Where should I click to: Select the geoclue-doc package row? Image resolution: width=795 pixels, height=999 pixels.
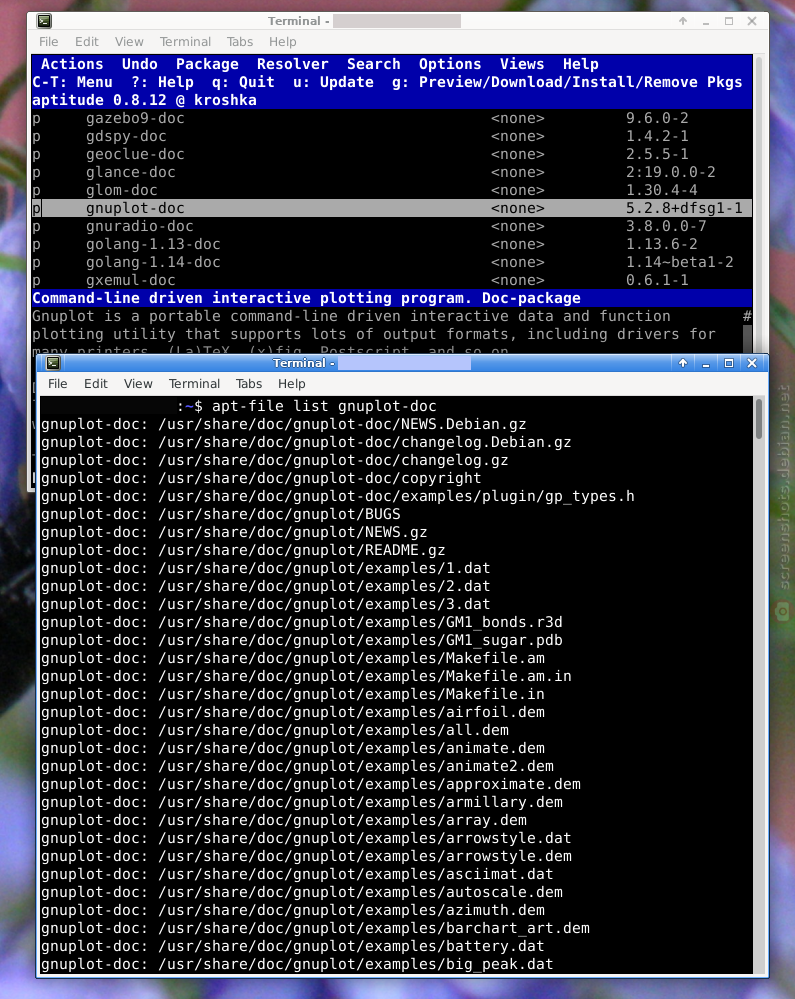coord(392,154)
